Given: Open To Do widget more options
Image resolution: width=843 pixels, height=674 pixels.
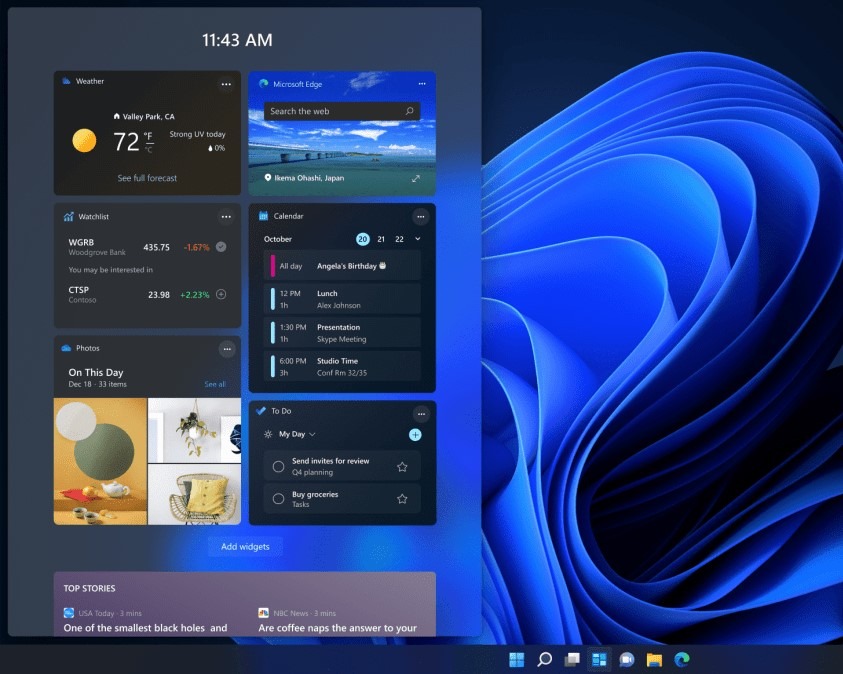Looking at the screenshot, I should pyautogui.click(x=422, y=413).
